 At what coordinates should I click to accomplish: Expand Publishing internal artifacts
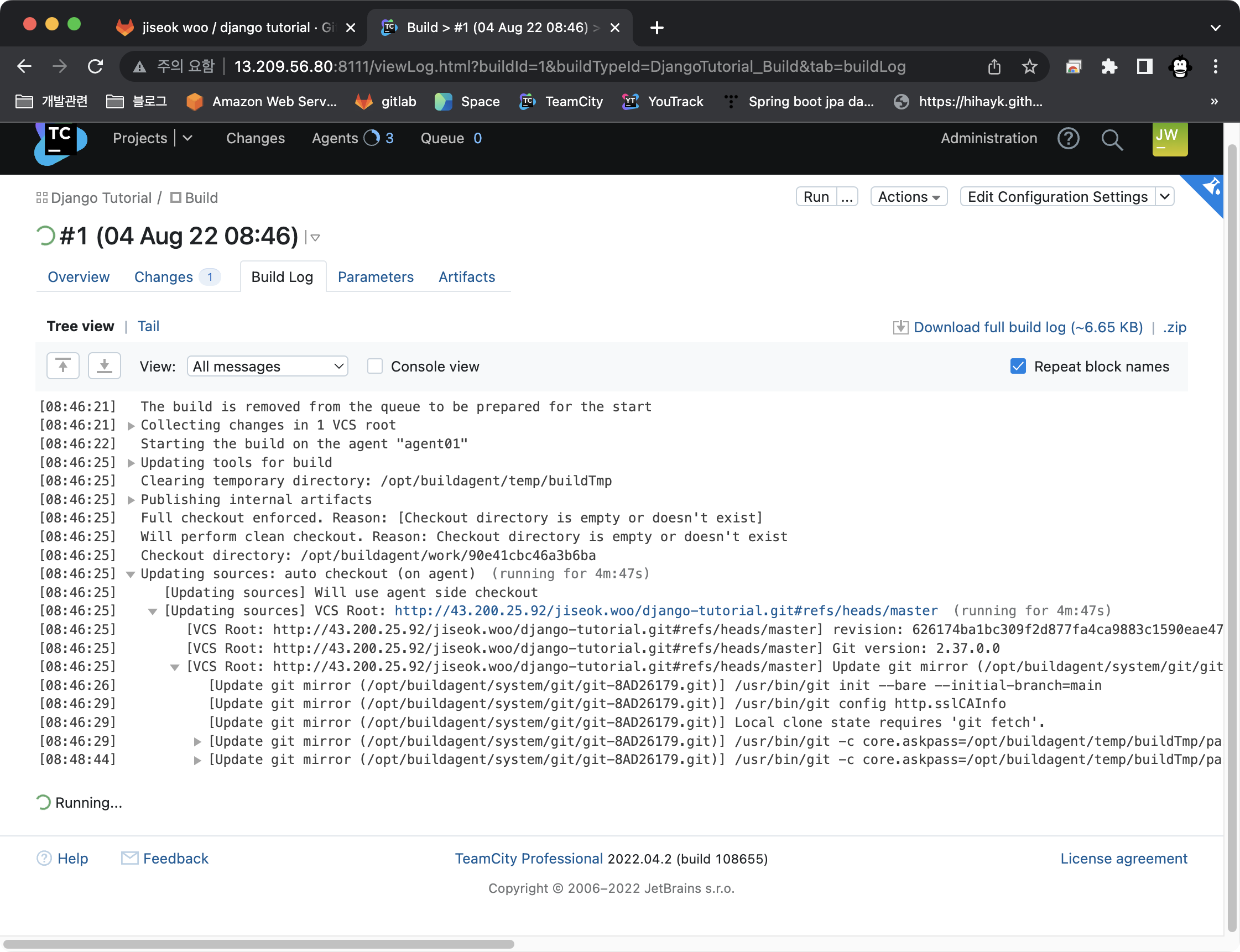131,500
